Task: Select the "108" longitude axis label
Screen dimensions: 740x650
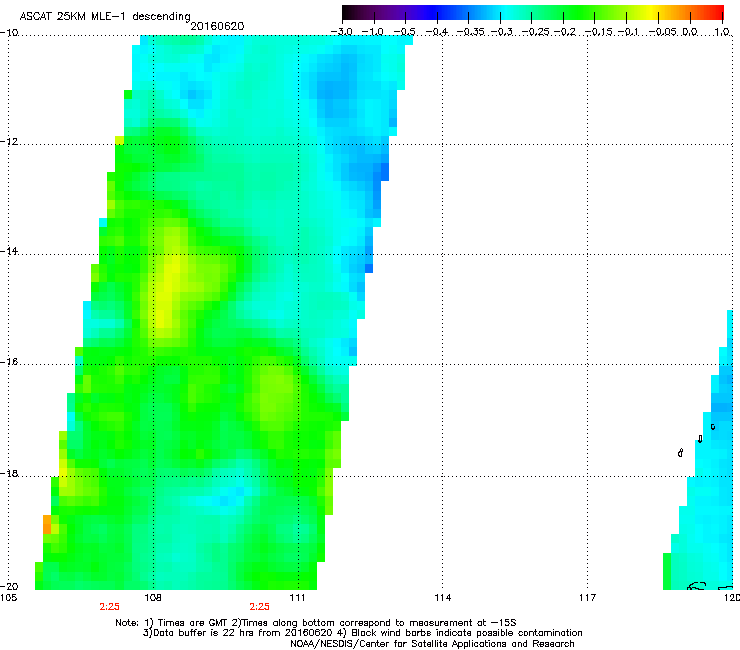Action: 153,598
